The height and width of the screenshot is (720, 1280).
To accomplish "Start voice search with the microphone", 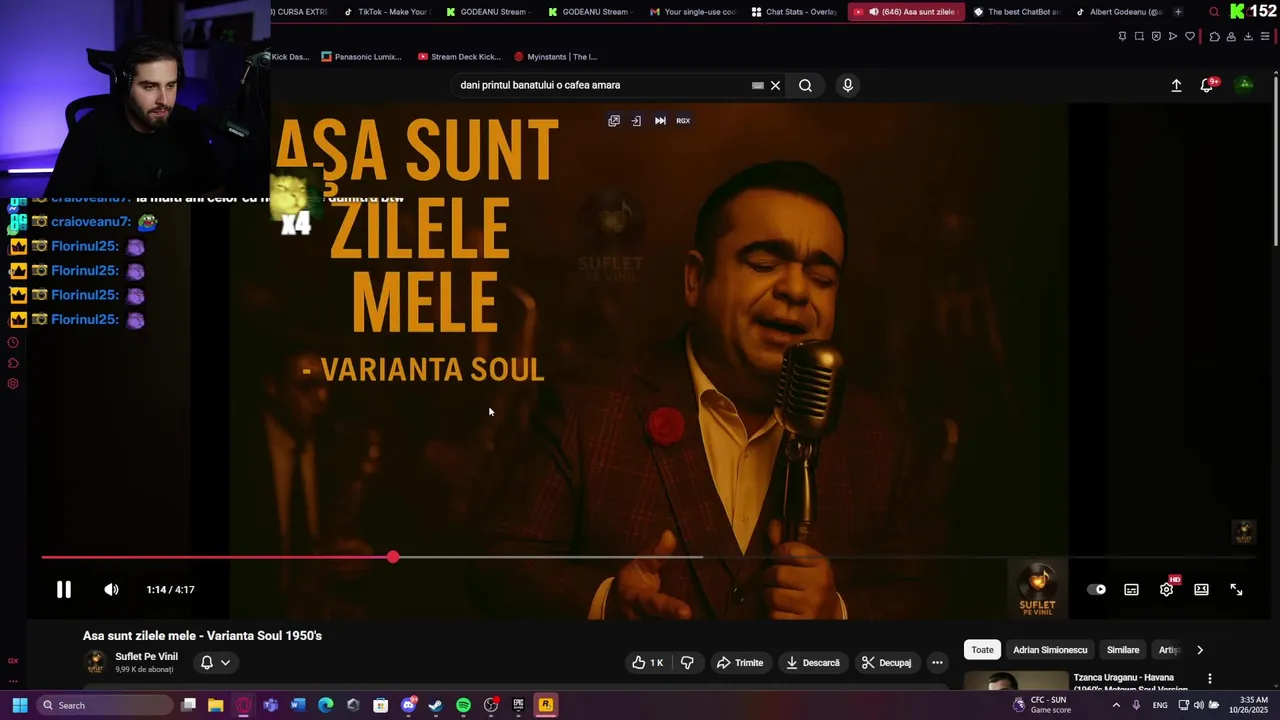I will tap(847, 85).
